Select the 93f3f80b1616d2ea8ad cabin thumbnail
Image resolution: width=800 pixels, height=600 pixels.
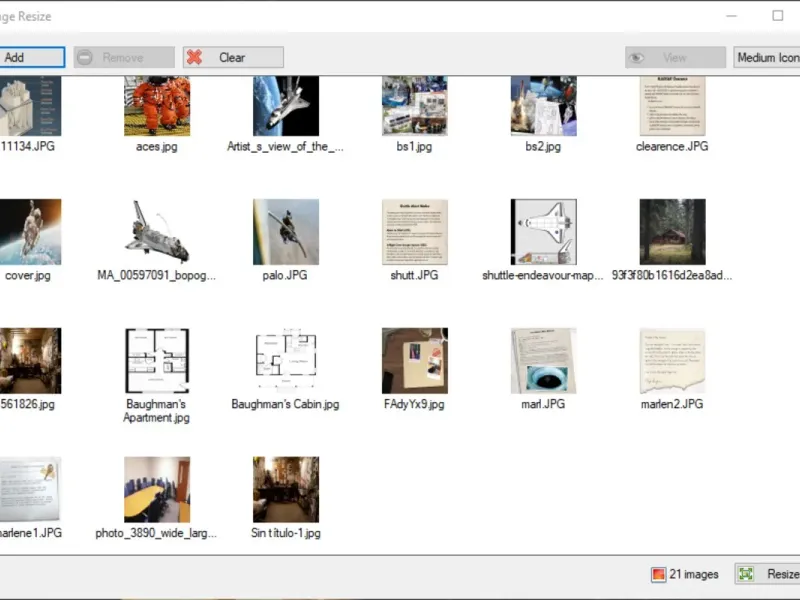(x=672, y=232)
